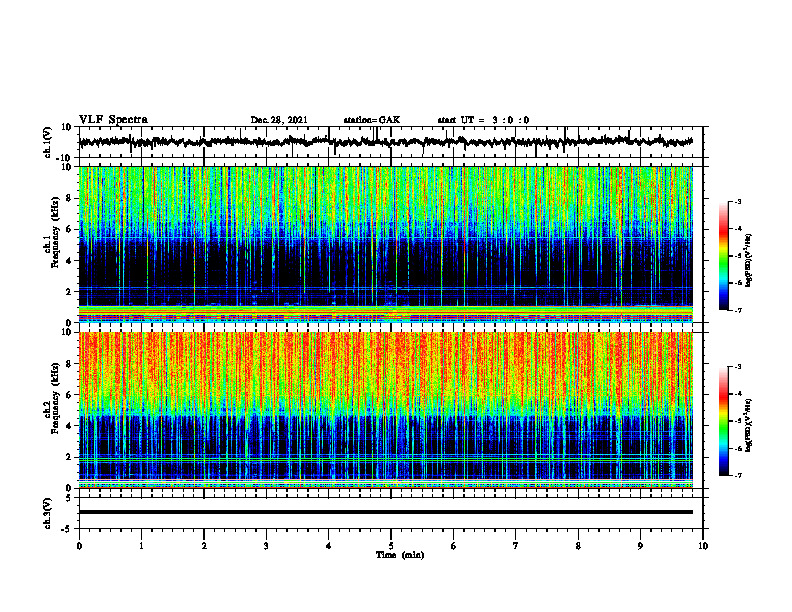Click the "-5" tick on ch.3(V) axis
792x612 pixels.
click(67, 529)
